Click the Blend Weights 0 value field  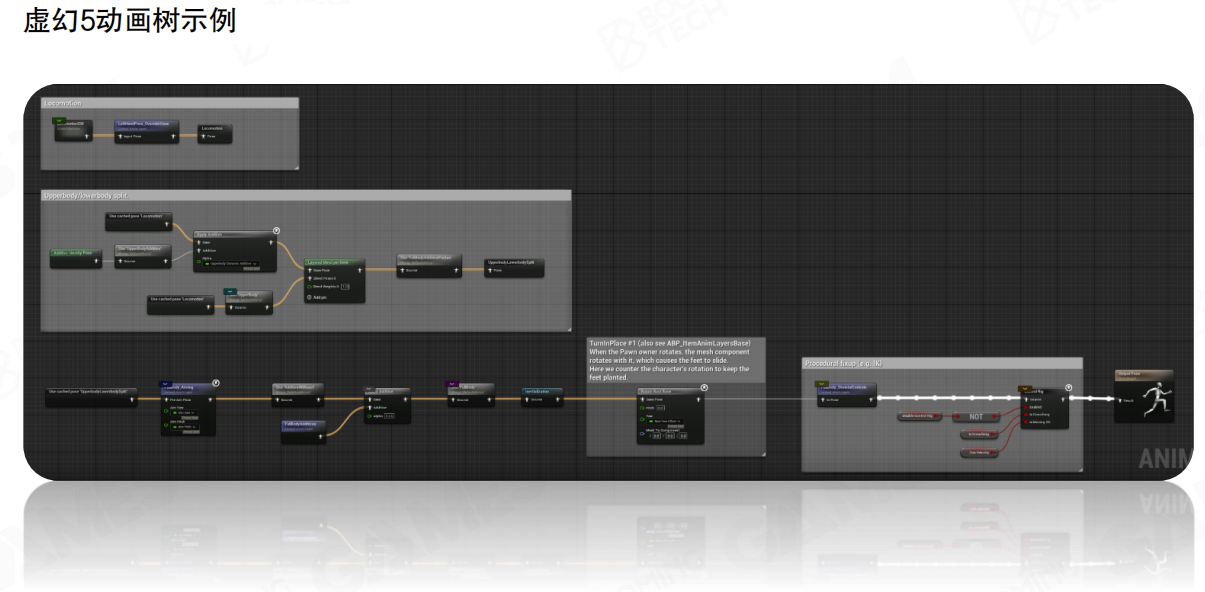point(345,286)
